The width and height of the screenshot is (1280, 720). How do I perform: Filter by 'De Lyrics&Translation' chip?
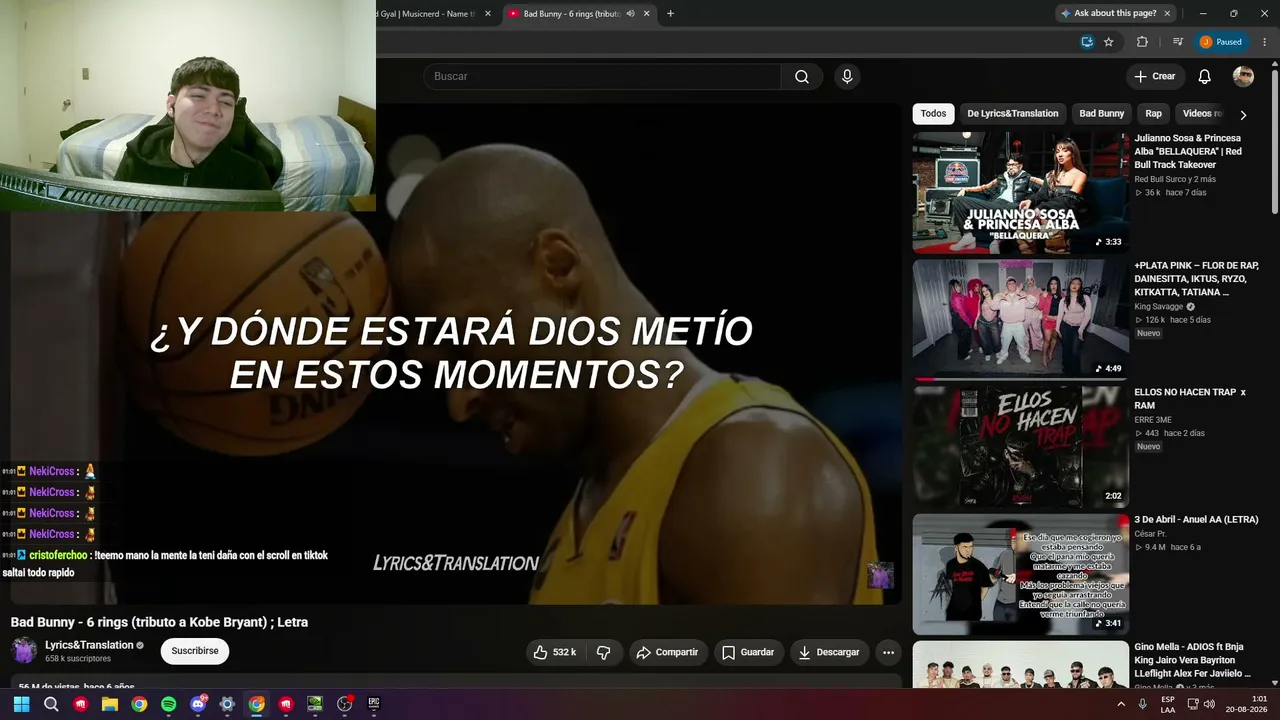click(x=1012, y=114)
